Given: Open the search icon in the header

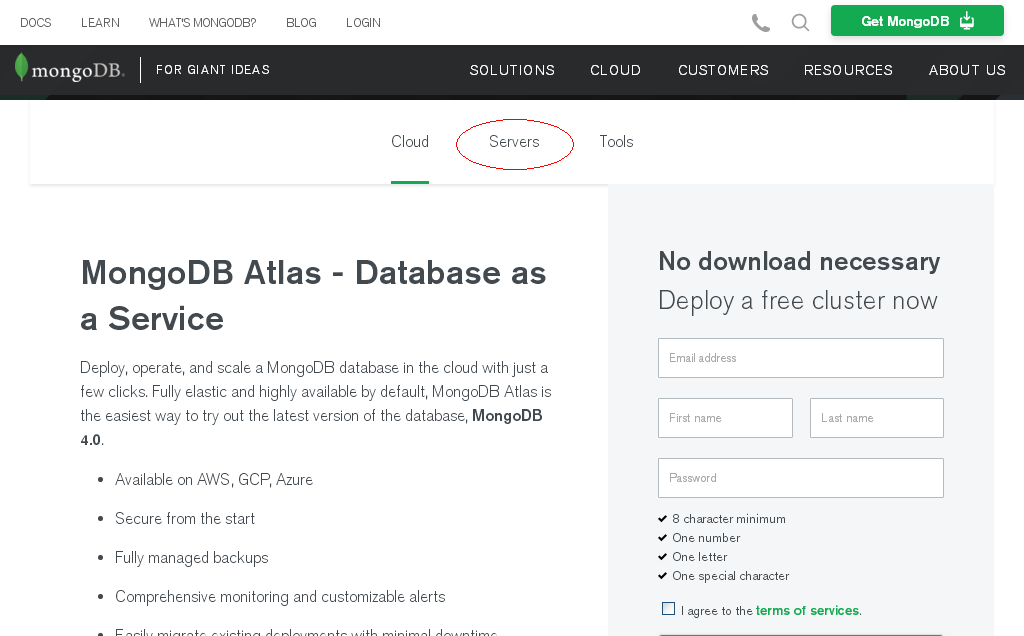Looking at the screenshot, I should pyautogui.click(x=800, y=21).
